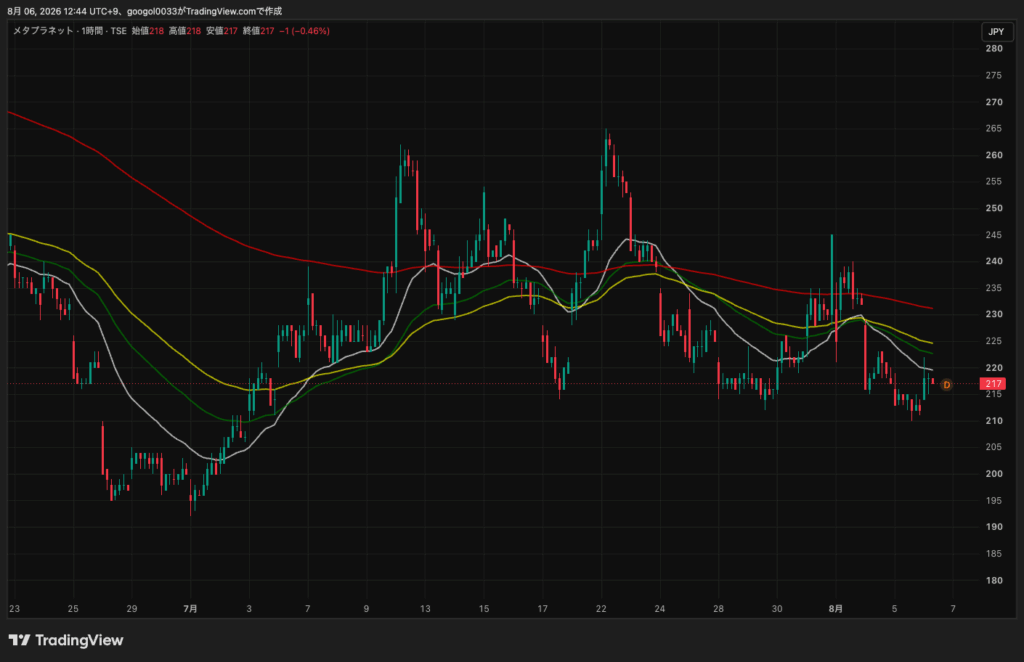Click the 15 date label on time axis

[x=484, y=608]
